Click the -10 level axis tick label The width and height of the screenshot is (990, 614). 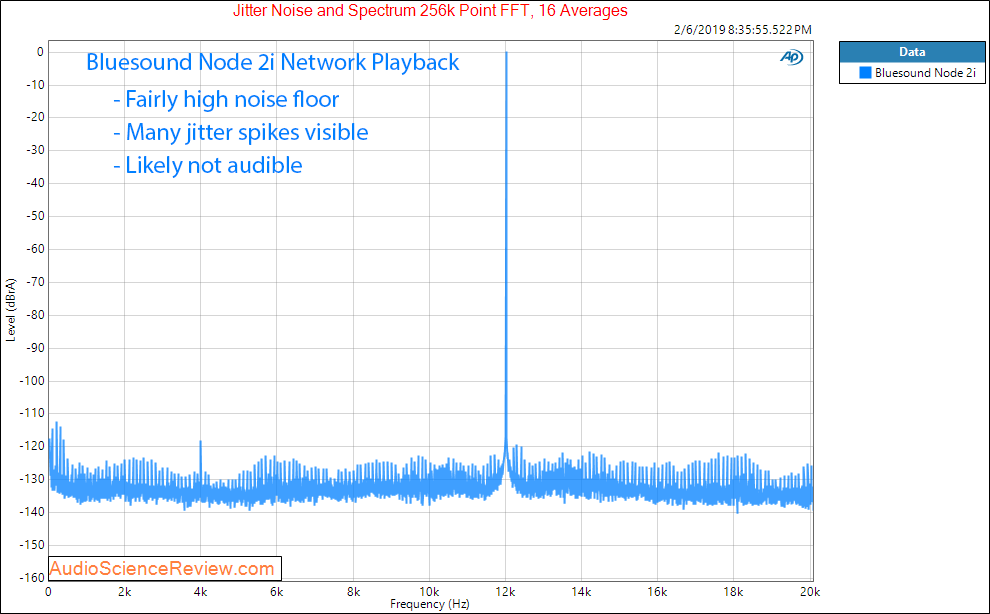click(35, 85)
